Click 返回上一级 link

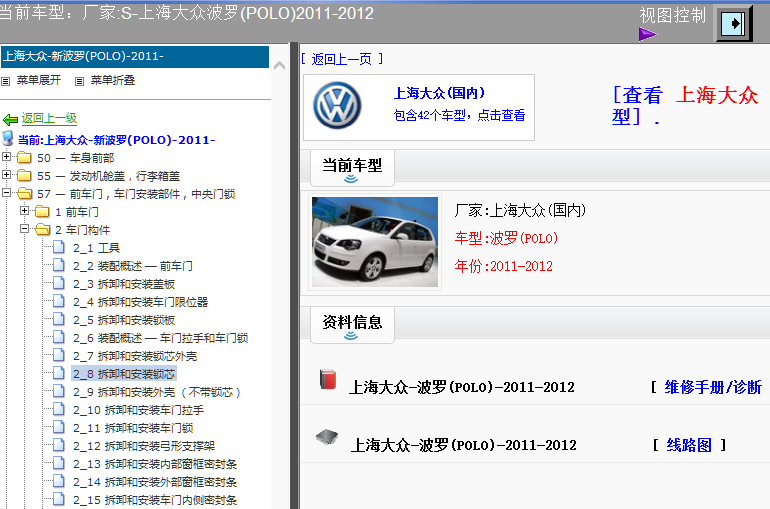tap(49, 118)
